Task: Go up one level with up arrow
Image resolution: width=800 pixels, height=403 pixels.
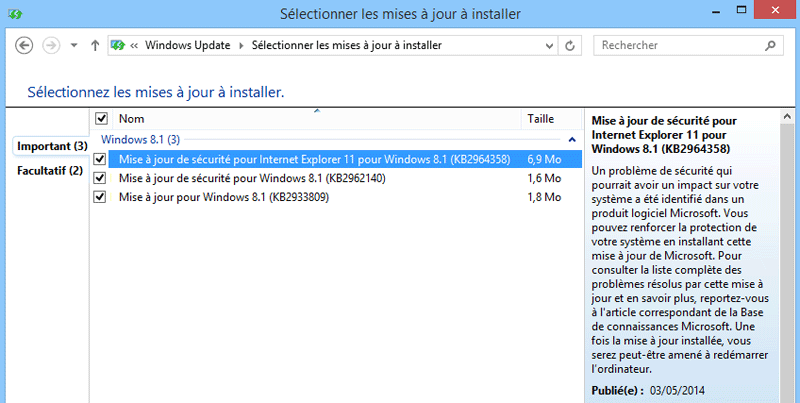Action: 94,45
